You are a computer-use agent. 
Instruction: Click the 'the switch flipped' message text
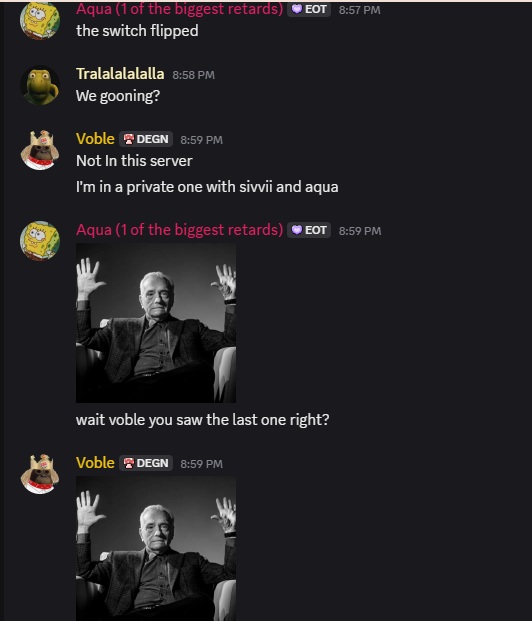137,31
